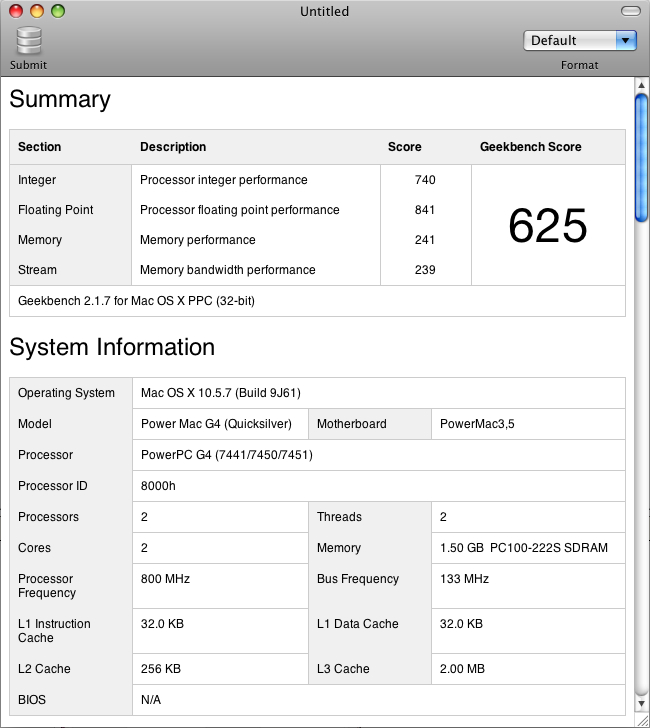Click the yellow minimize window button
Viewport: 650px width, 728px height.
click(37, 11)
